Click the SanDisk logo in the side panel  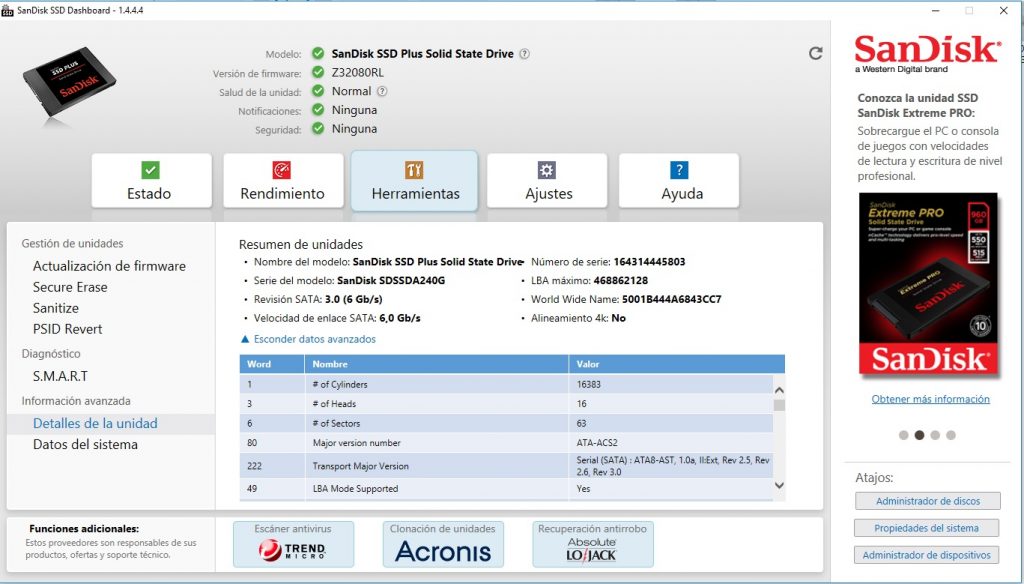tap(927, 53)
